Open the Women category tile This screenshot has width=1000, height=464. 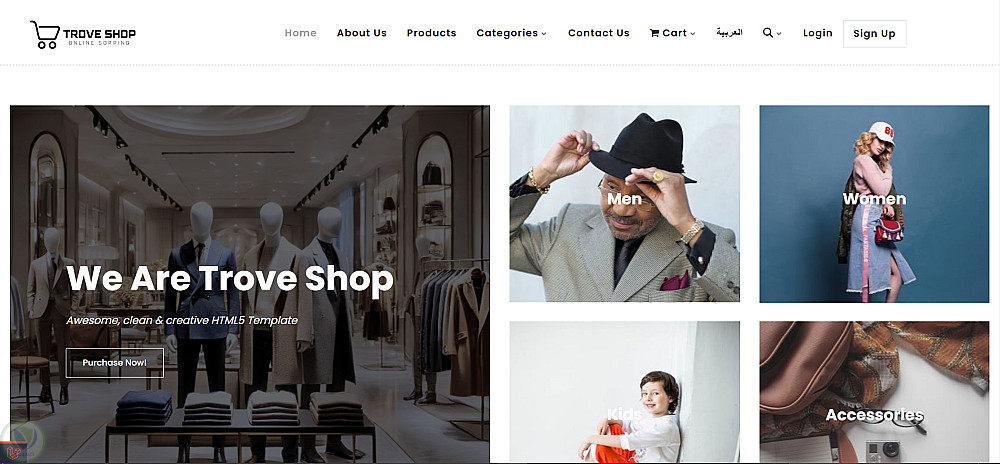[874, 203]
